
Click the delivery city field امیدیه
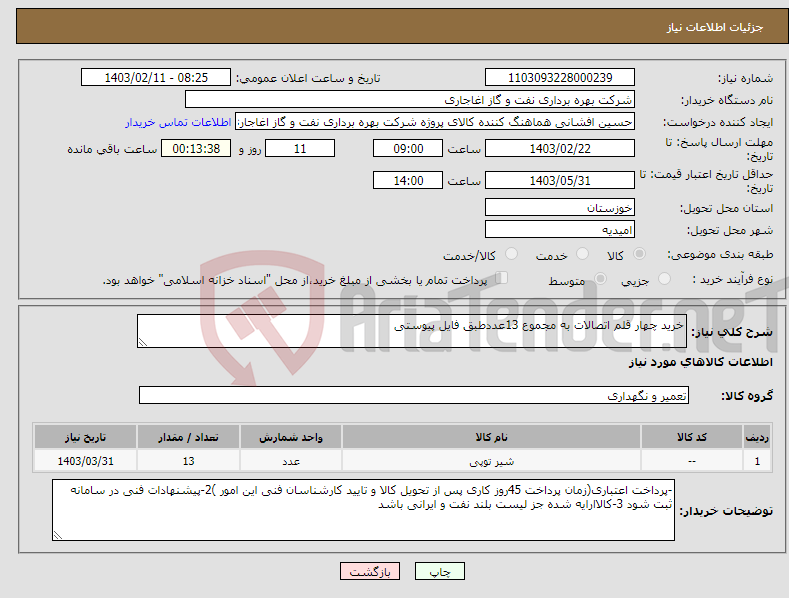pyautogui.click(x=560, y=230)
